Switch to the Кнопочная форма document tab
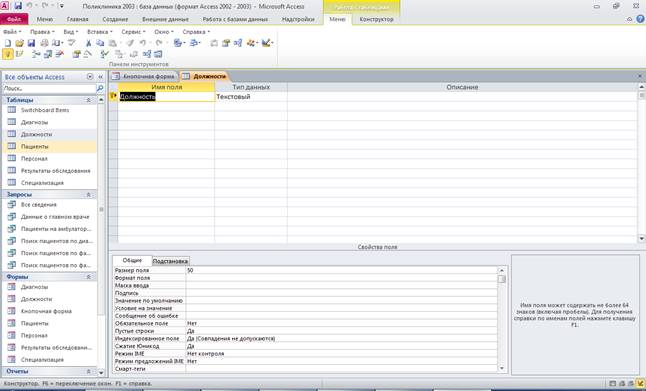This screenshot has height=391, width=646. [x=144, y=76]
